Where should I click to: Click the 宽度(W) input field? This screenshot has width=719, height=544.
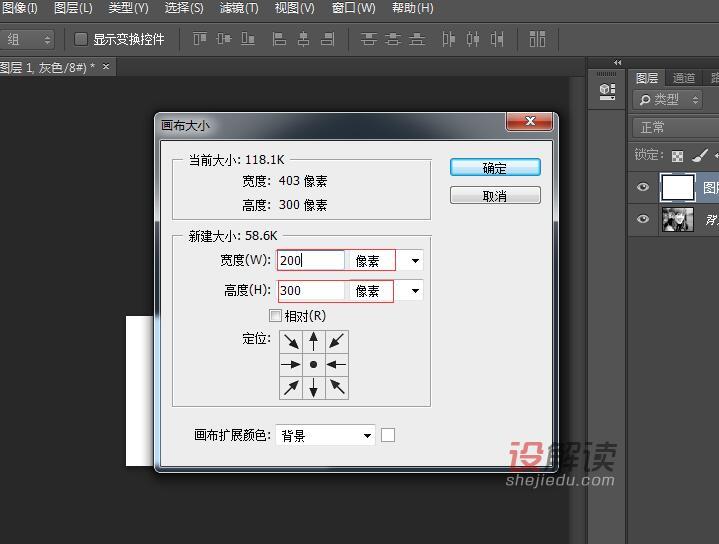(311, 261)
